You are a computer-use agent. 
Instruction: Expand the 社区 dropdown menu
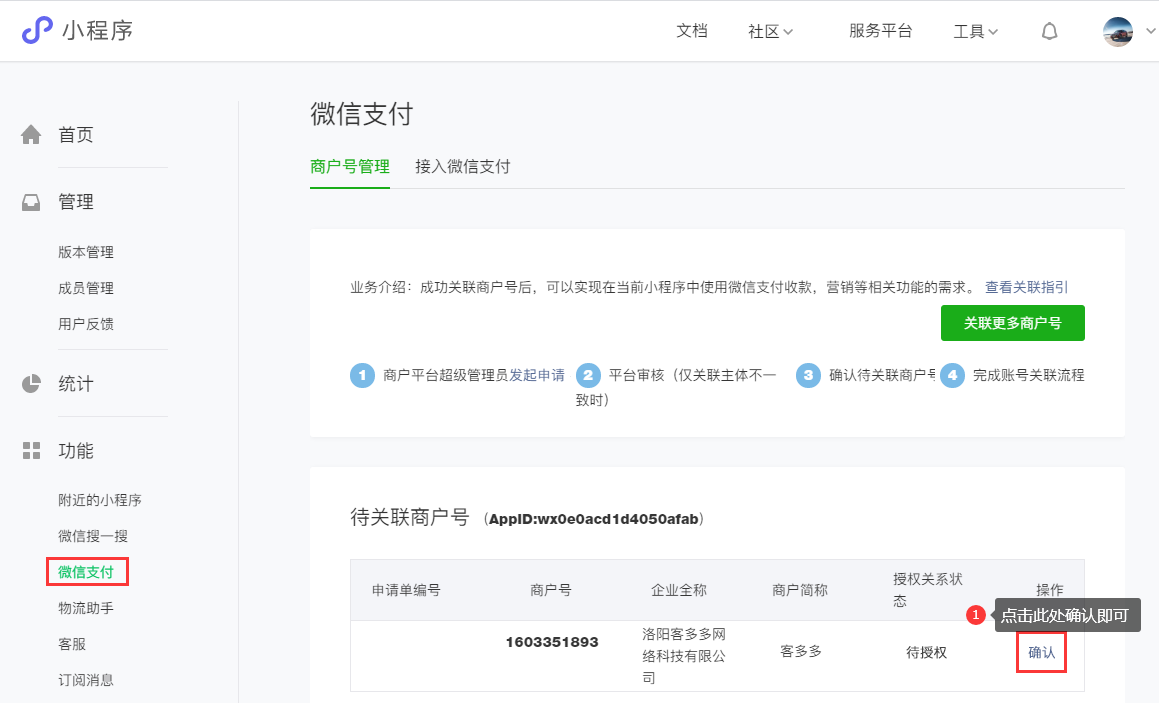(x=770, y=31)
